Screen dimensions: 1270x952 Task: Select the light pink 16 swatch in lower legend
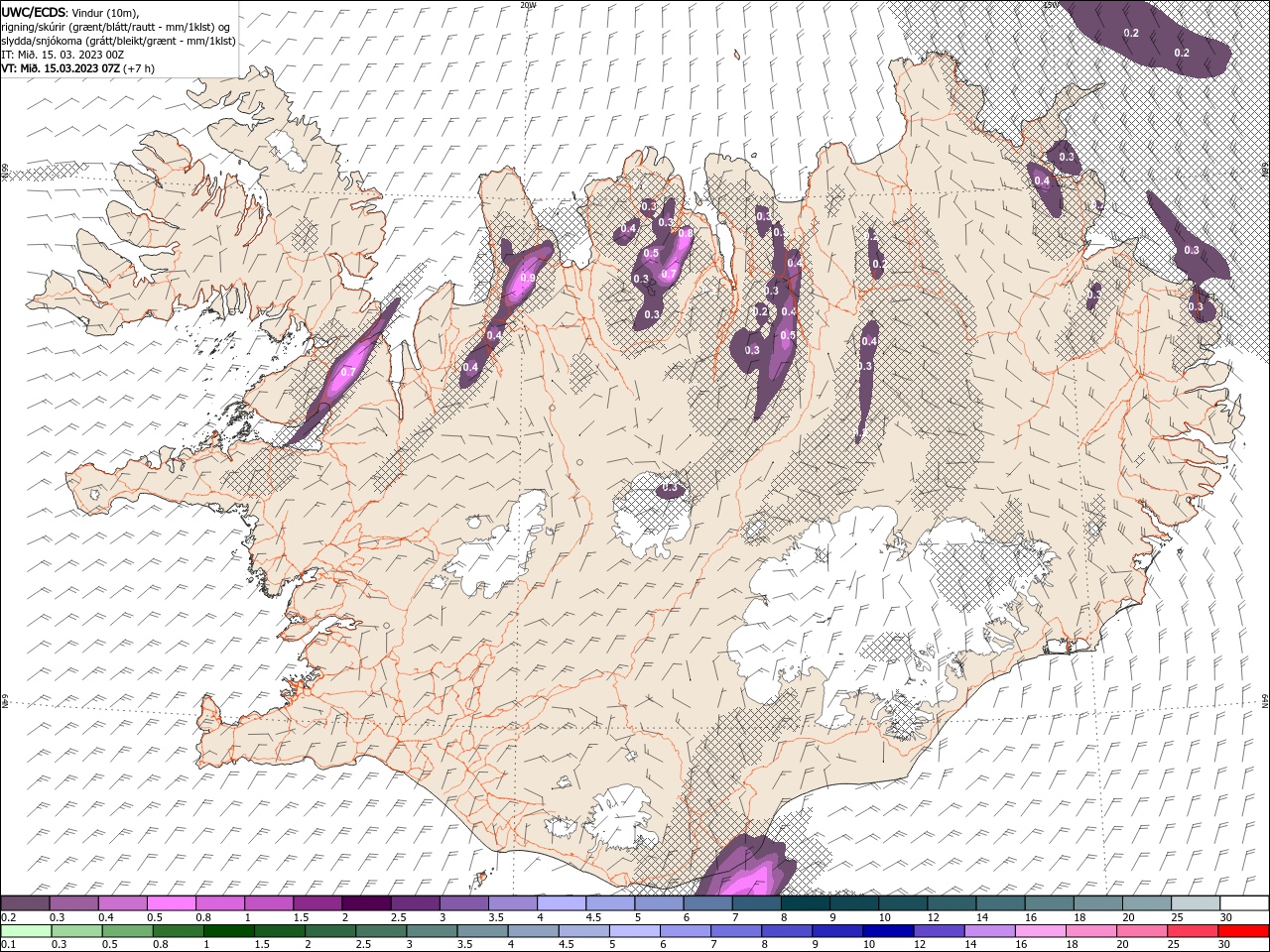1042,931
